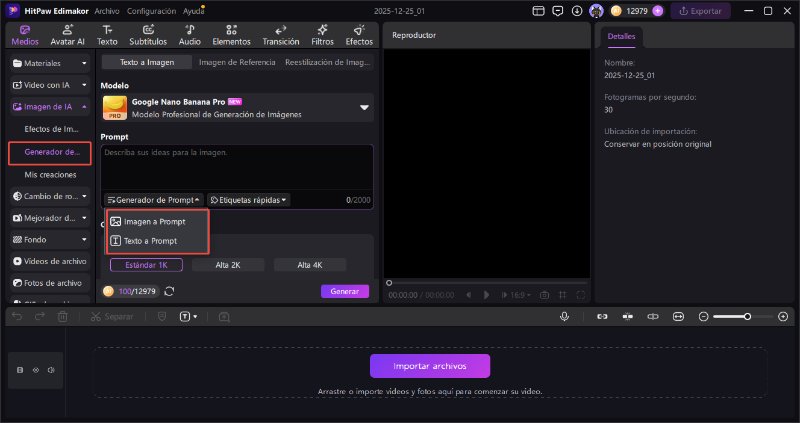Click the crop icon in player
800x423 pixels.
point(562,295)
